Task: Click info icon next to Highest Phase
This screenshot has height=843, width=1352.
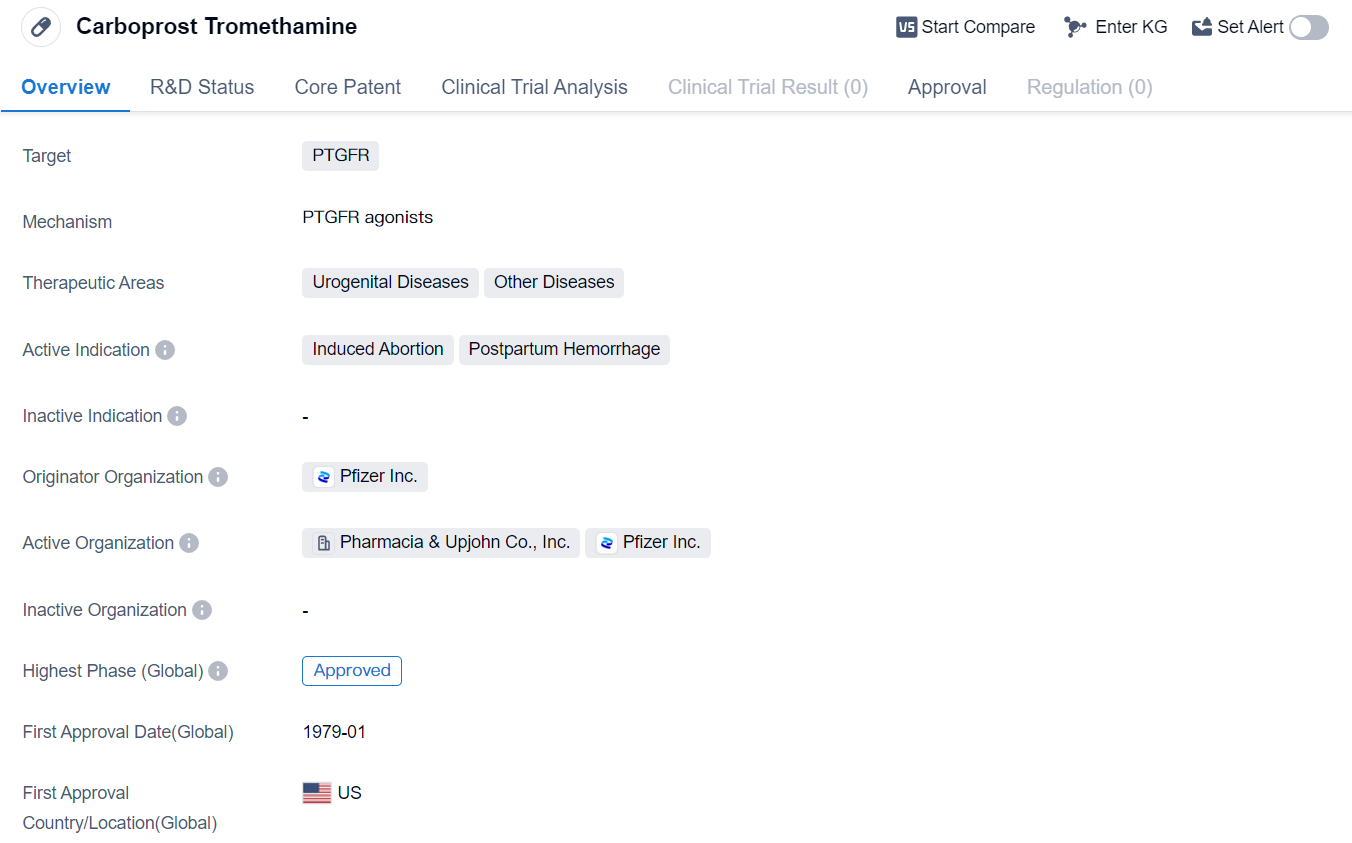Action: point(218,671)
